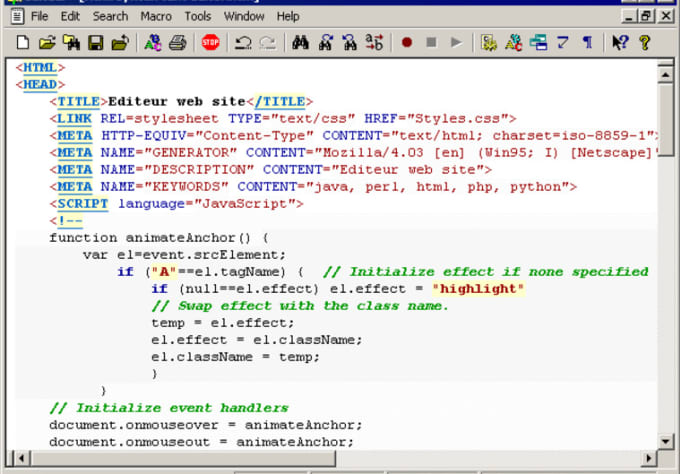Stop macro recording with the grey square

point(431,42)
